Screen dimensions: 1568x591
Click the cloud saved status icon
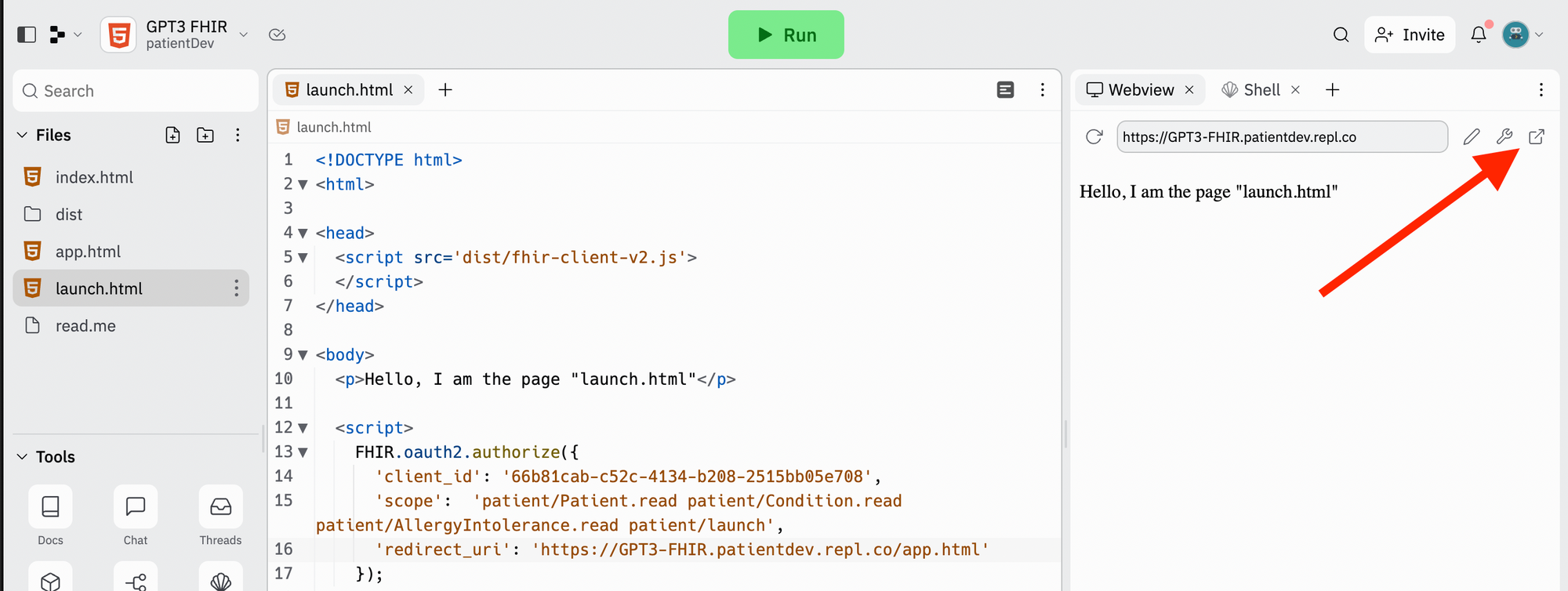[277, 34]
